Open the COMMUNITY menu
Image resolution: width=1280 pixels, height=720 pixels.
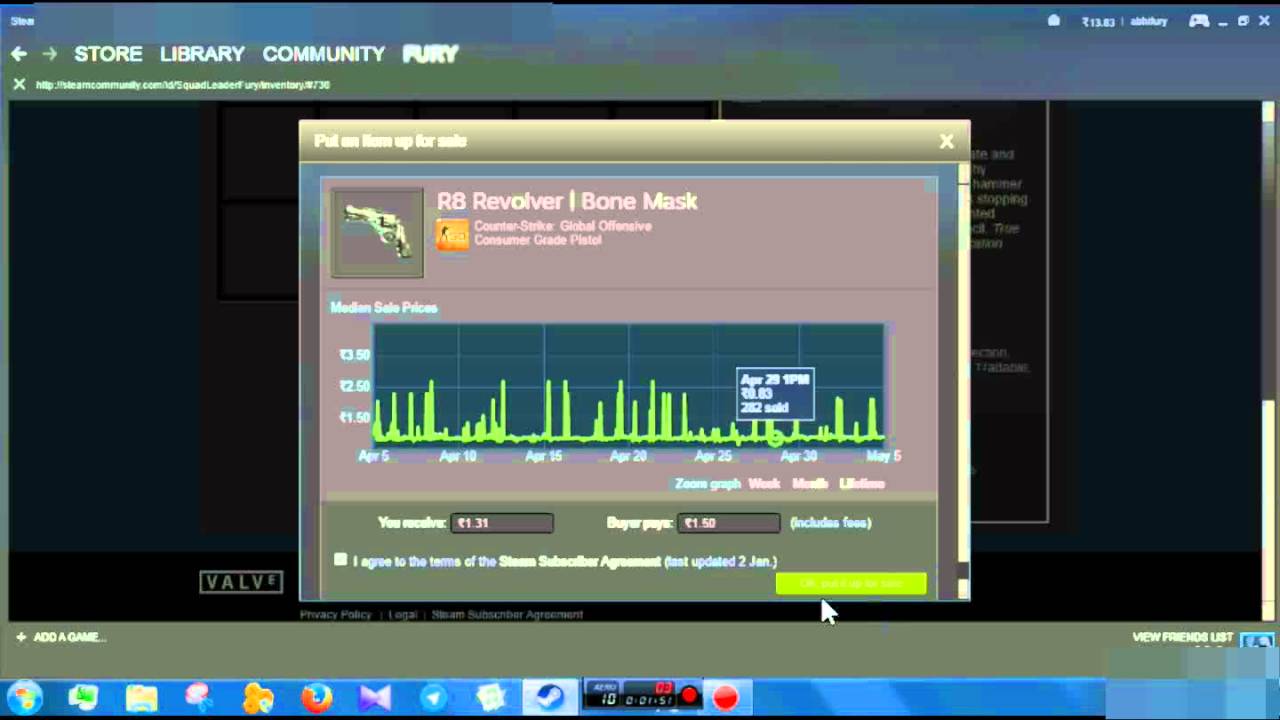click(x=323, y=54)
